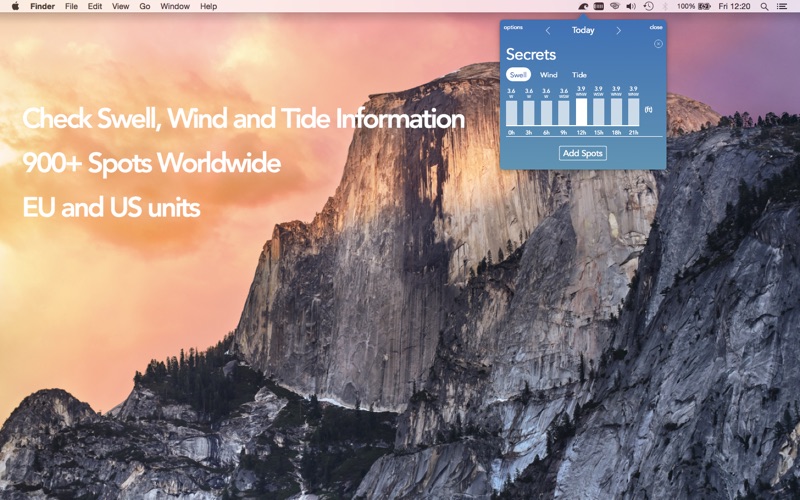Click the black keyboard-style icon beside the wave

pos(599,6)
